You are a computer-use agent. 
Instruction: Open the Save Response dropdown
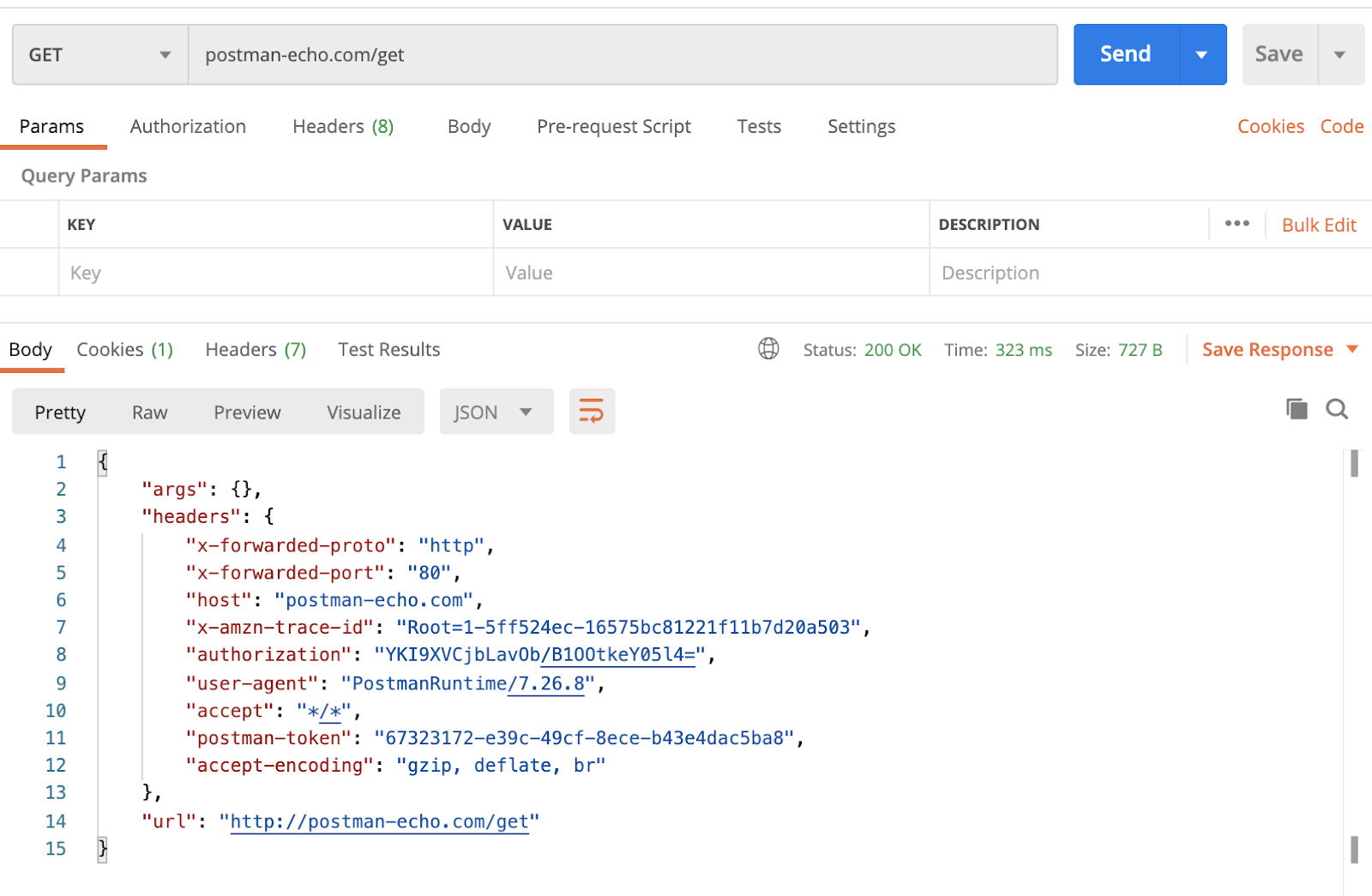(1280, 350)
